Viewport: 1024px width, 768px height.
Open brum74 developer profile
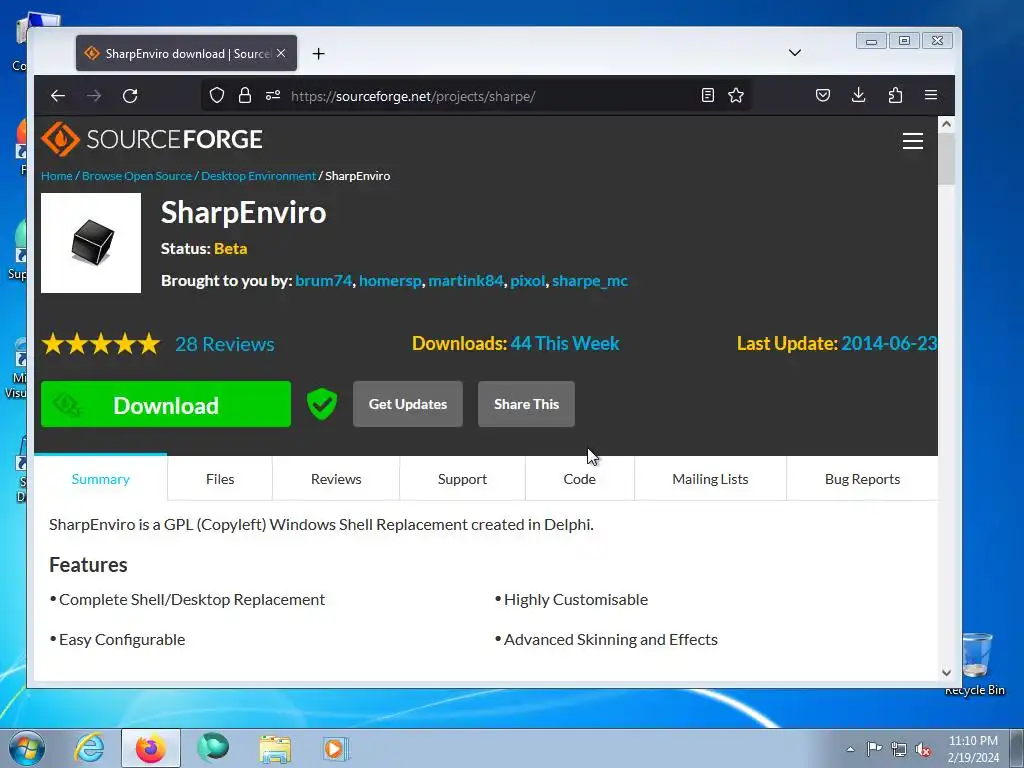324,281
